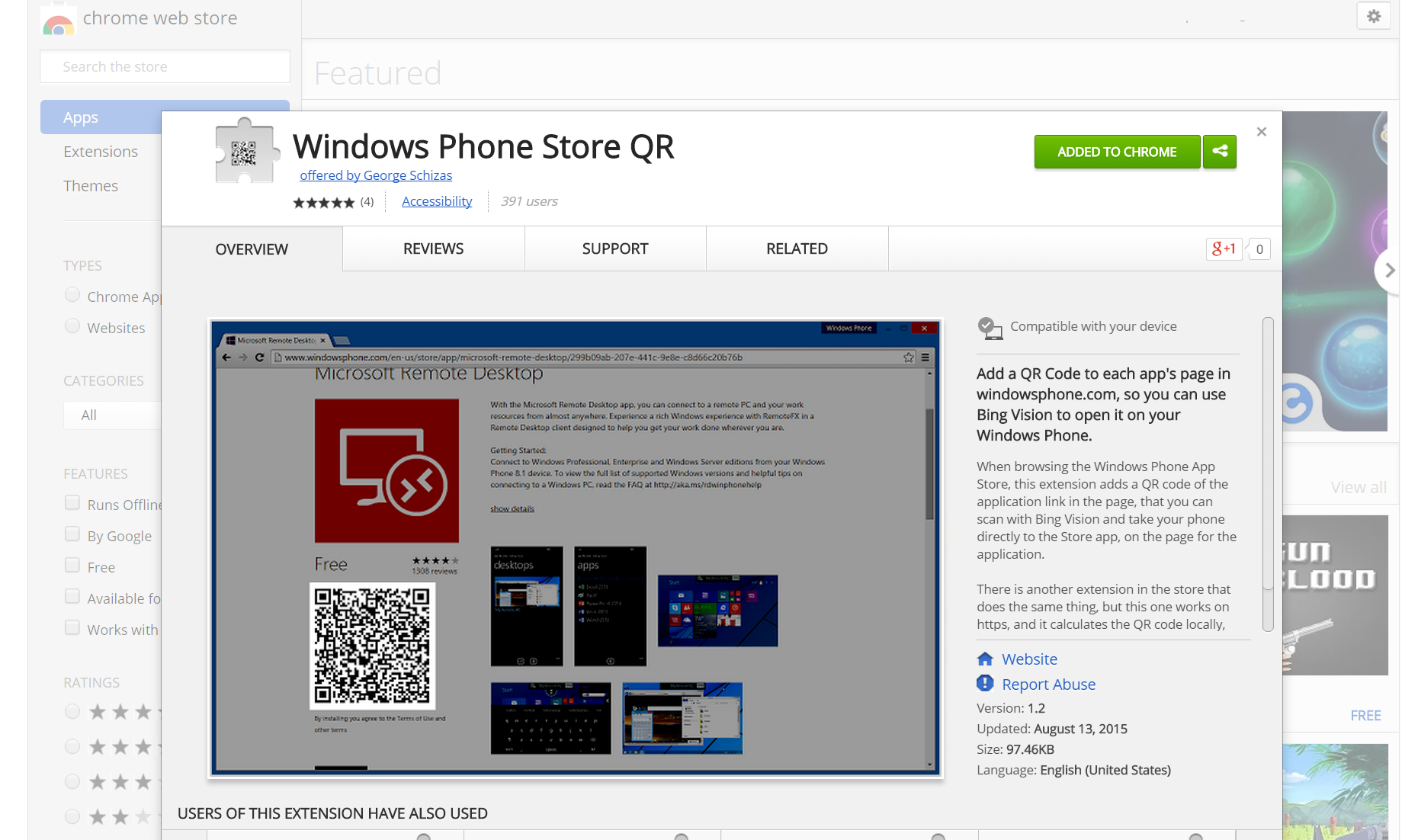Select the top ratings radio button
1418x840 pixels.
(x=72, y=711)
